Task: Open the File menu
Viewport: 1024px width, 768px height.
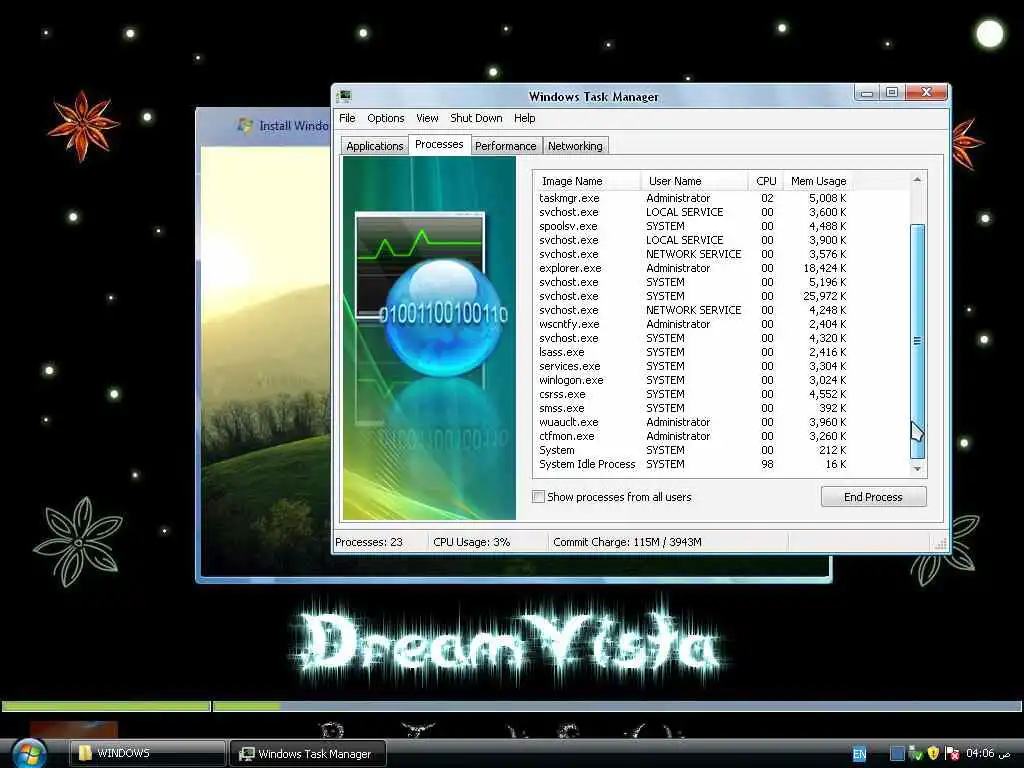Action: click(x=347, y=118)
